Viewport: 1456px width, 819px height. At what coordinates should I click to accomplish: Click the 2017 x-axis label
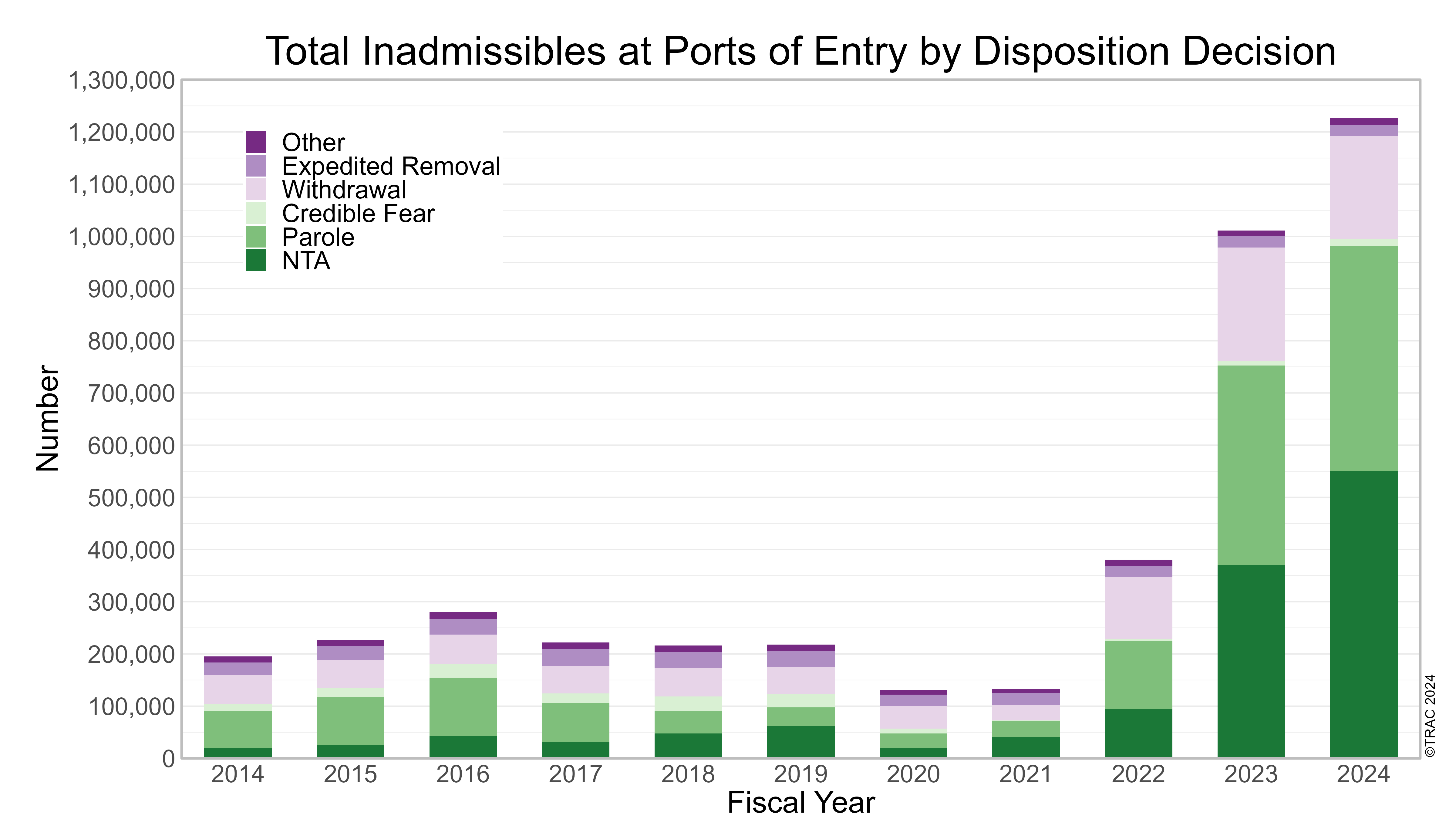575,774
